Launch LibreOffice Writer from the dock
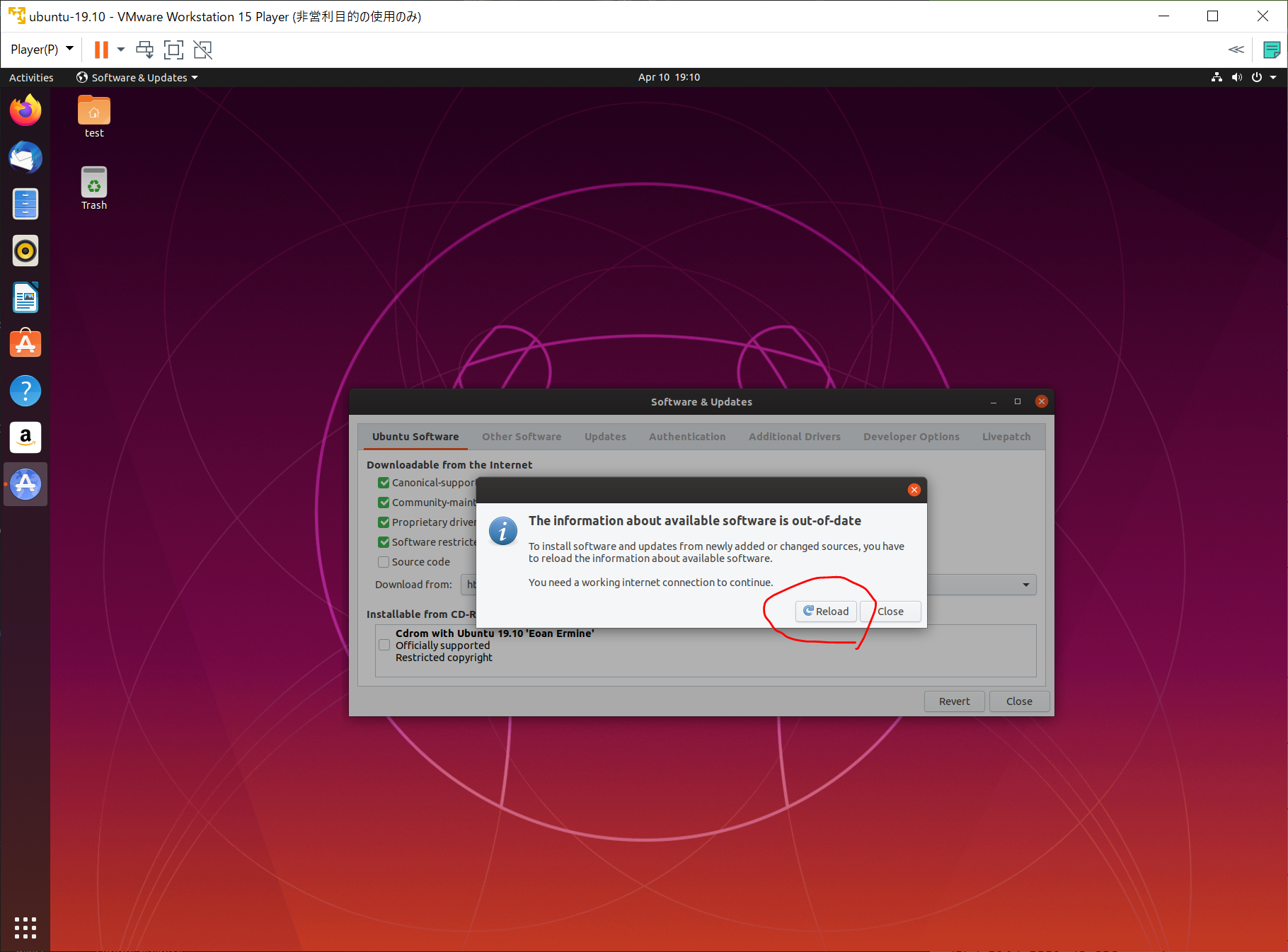The height and width of the screenshot is (952, 1288). pos(25,297)
